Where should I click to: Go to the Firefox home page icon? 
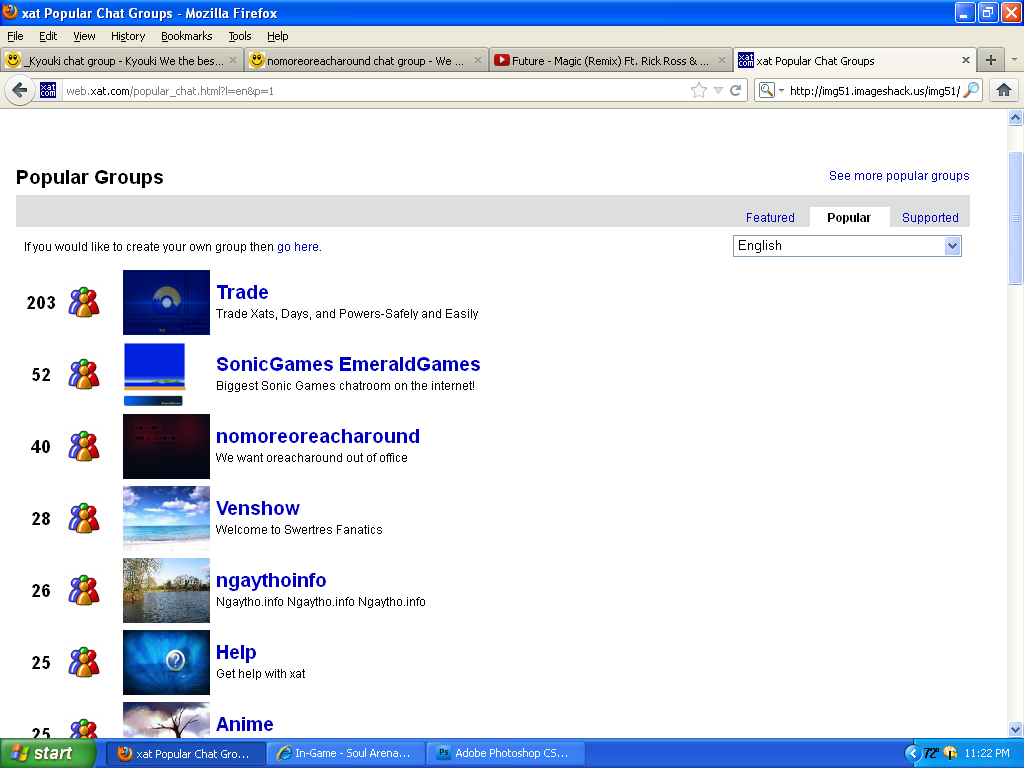tap(1004, 90)
